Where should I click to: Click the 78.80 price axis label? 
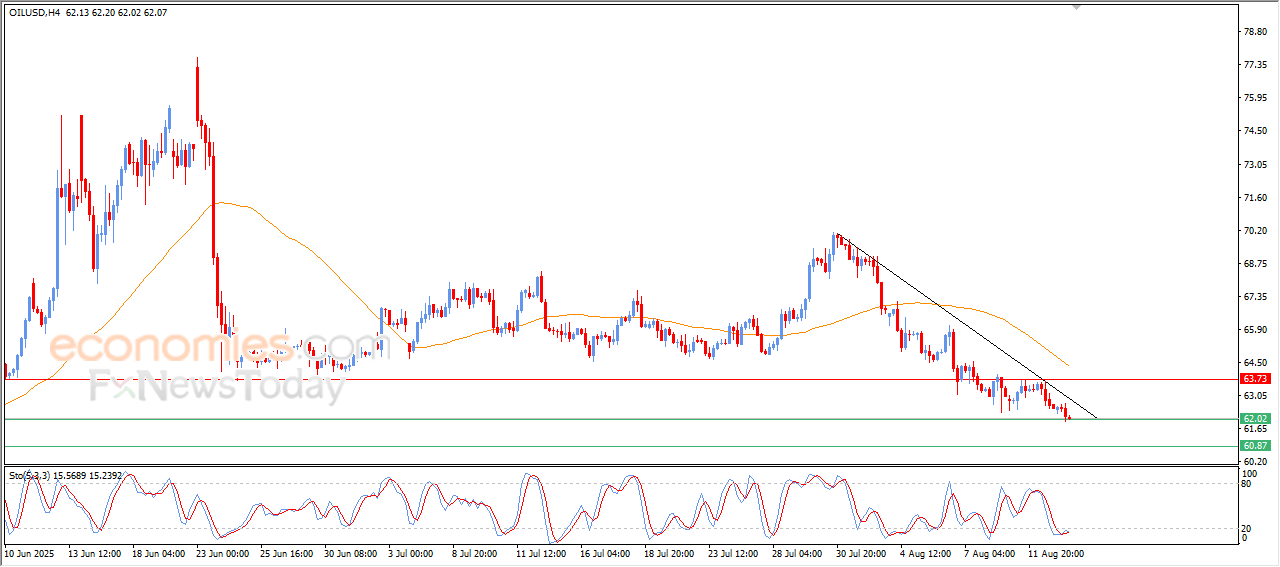(1255, 32)
